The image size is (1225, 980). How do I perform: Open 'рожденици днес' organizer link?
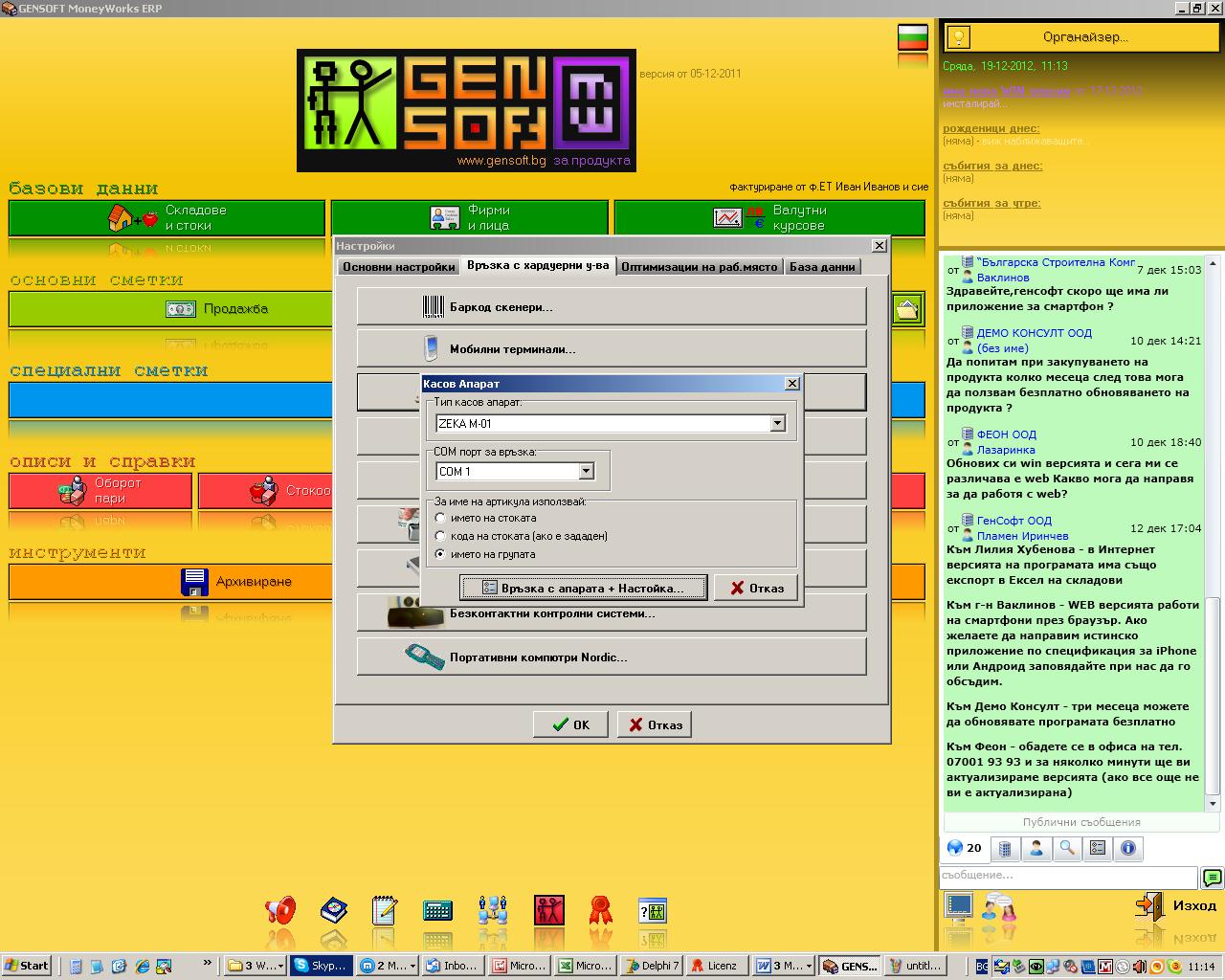[991, 128]
